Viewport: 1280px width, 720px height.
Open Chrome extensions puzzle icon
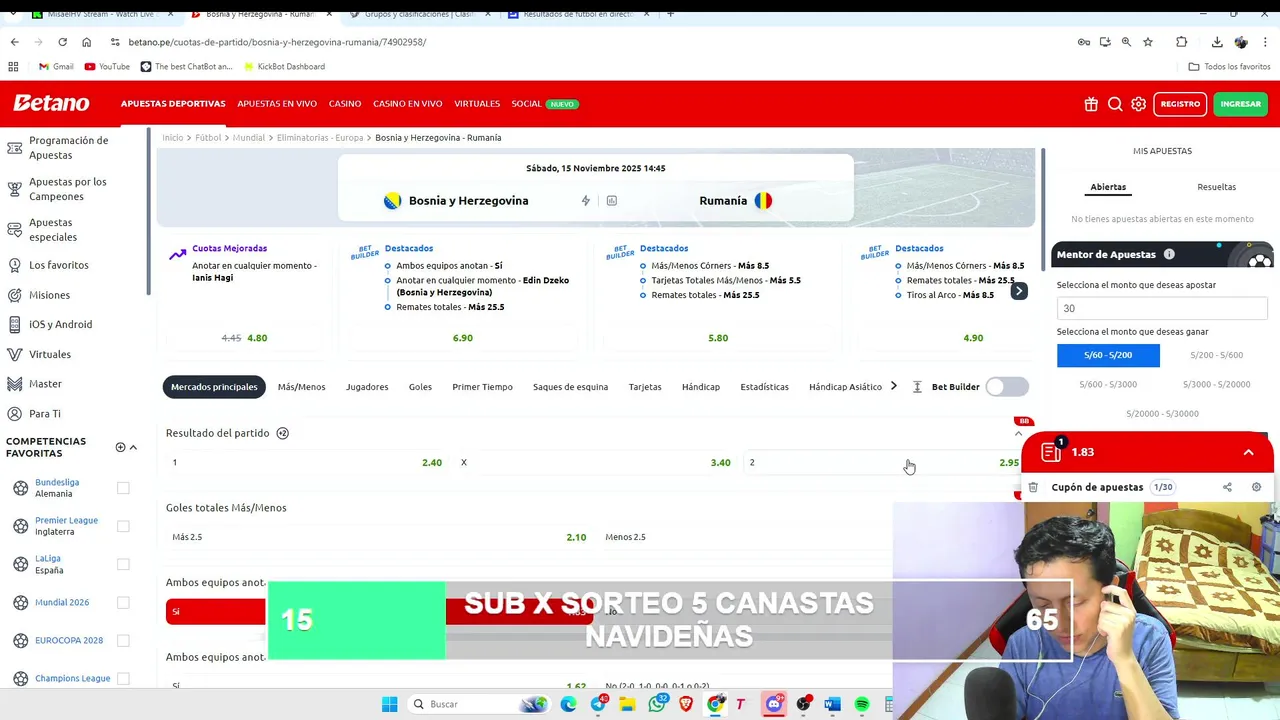click(x=1182, y=42)
